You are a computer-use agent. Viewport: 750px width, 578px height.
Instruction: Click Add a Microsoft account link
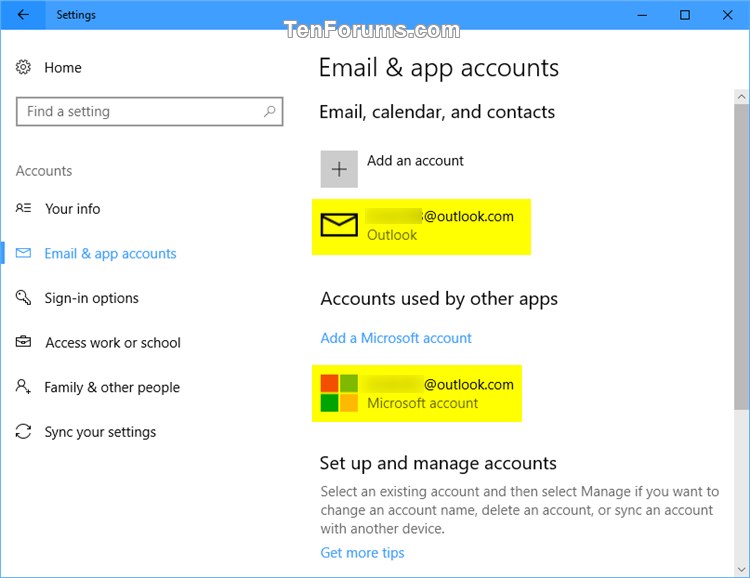(396, 338)
